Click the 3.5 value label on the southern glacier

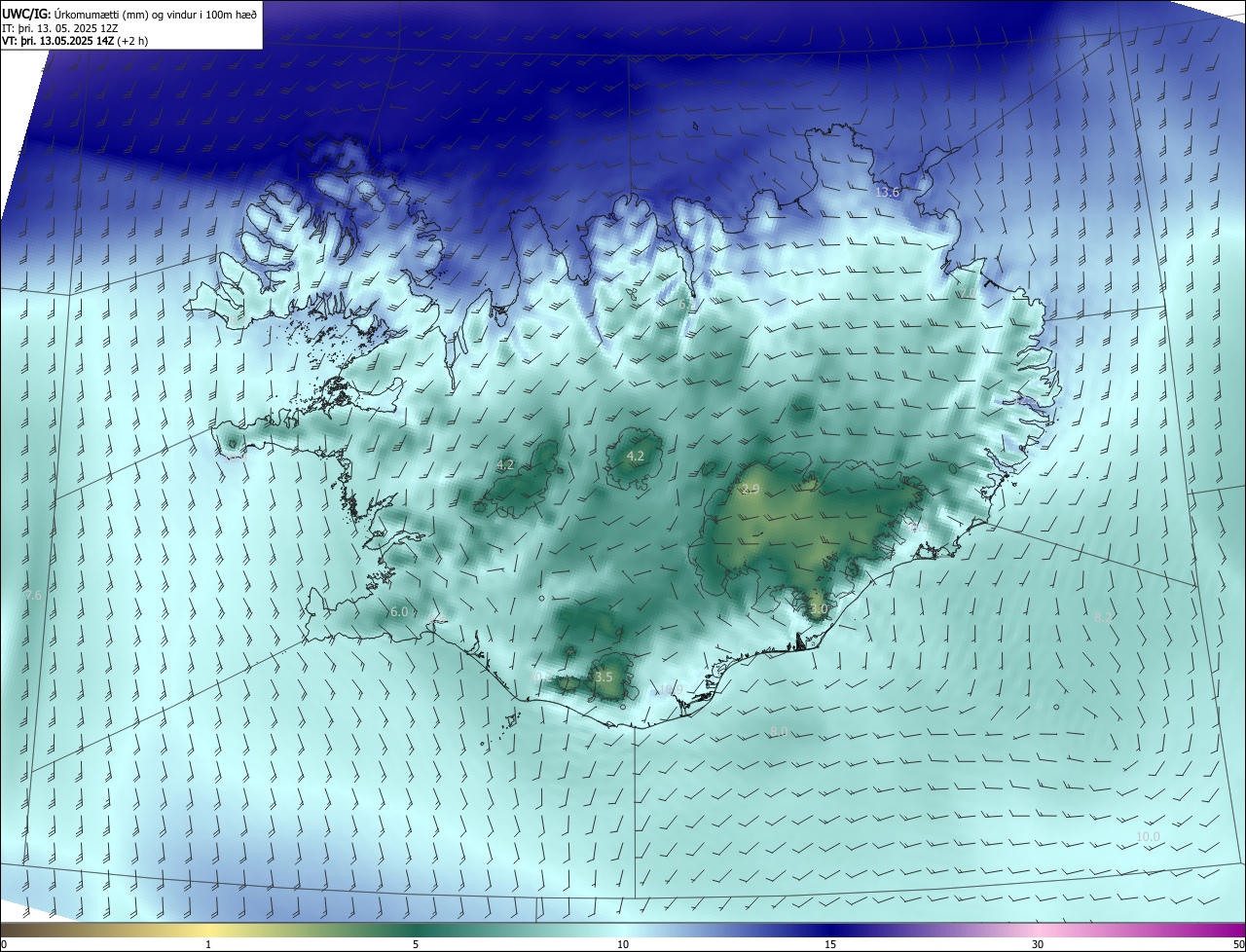pos(604,677)
